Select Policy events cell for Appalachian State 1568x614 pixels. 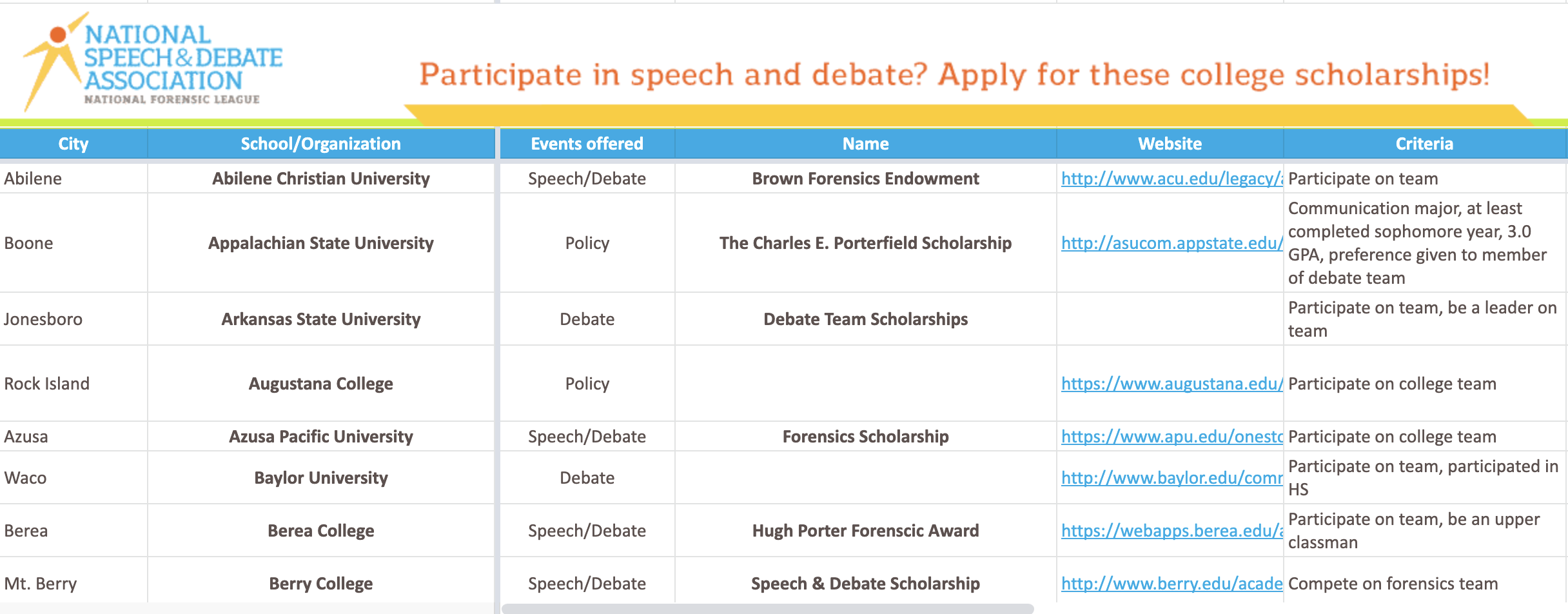click(587, 243)
